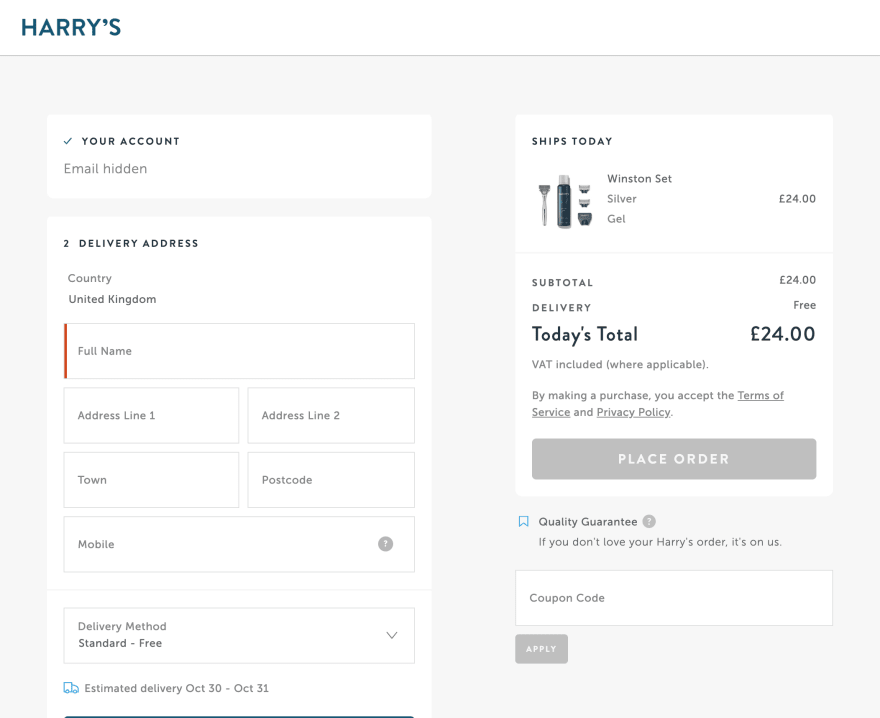This screenshot has height=718, width=880.
Task: Click the Mobile field help icon
Action: (x=386, y=544)
